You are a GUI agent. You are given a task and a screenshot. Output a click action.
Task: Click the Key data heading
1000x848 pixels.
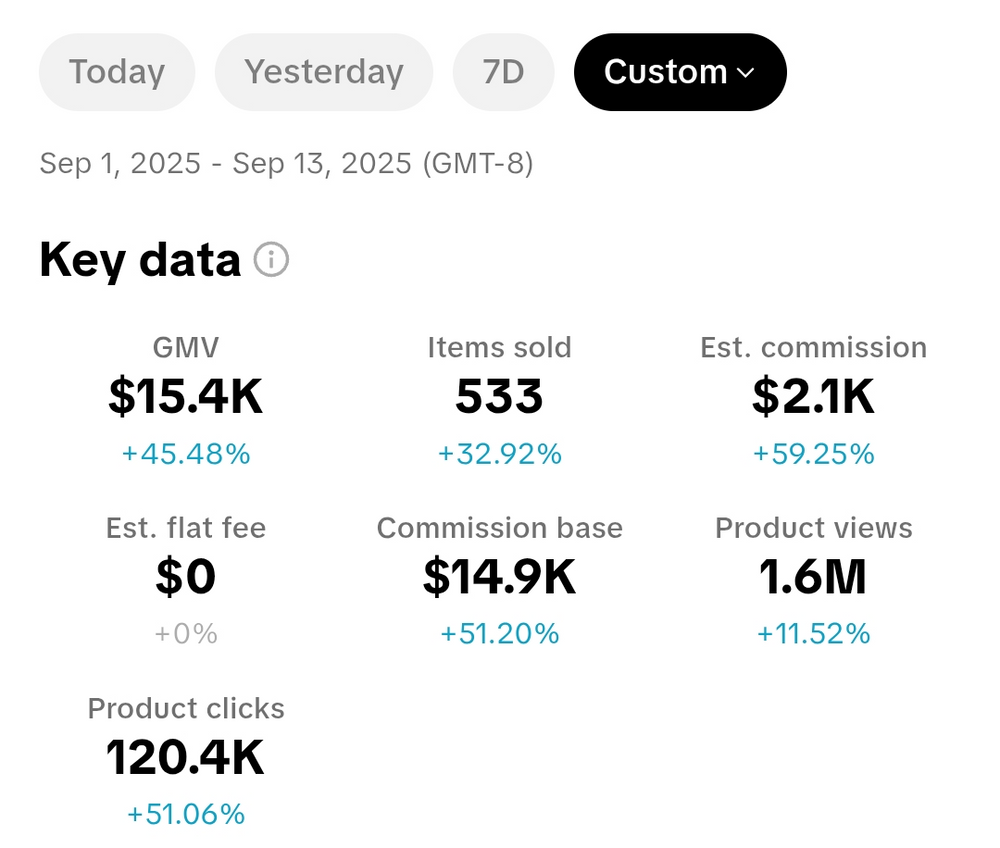(x=140, y=260)
